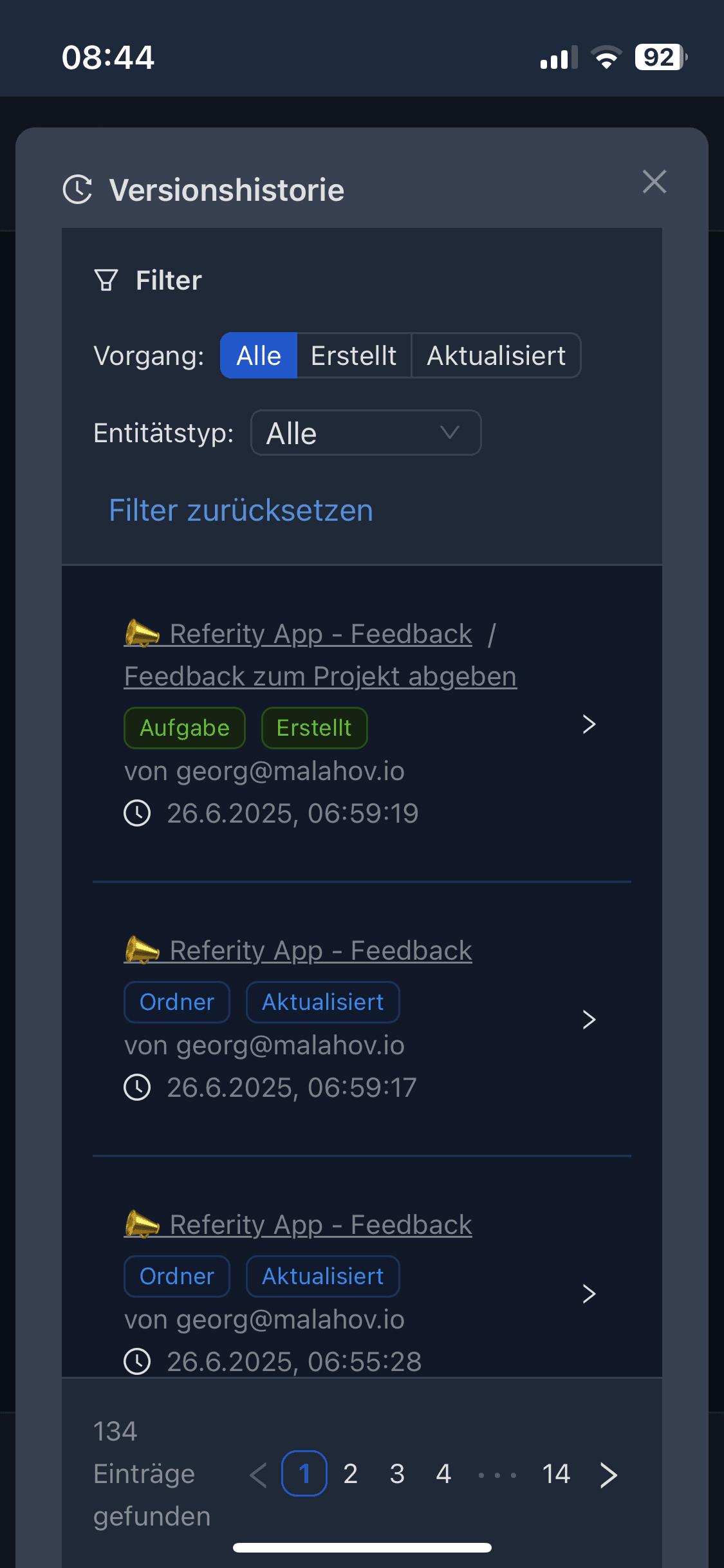The height and width of the screenshot is (1568, 724).
Task: Click the filter funnel icon
Action: tap(106, 281)
